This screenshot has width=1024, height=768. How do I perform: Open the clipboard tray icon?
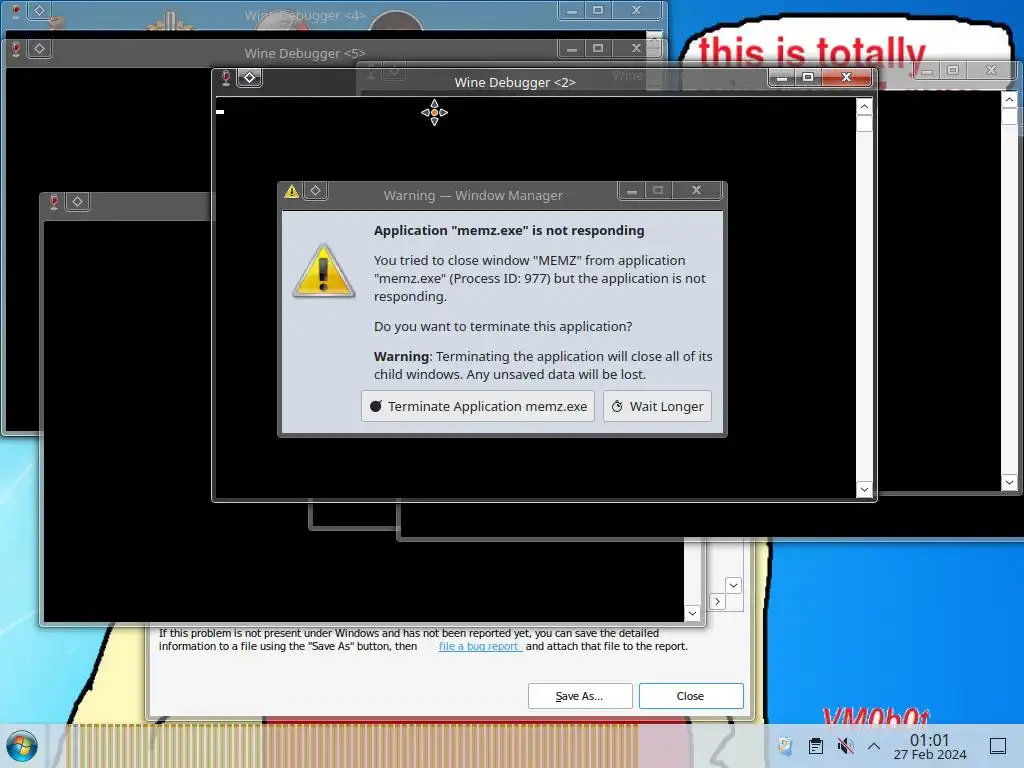coord(816,746)
